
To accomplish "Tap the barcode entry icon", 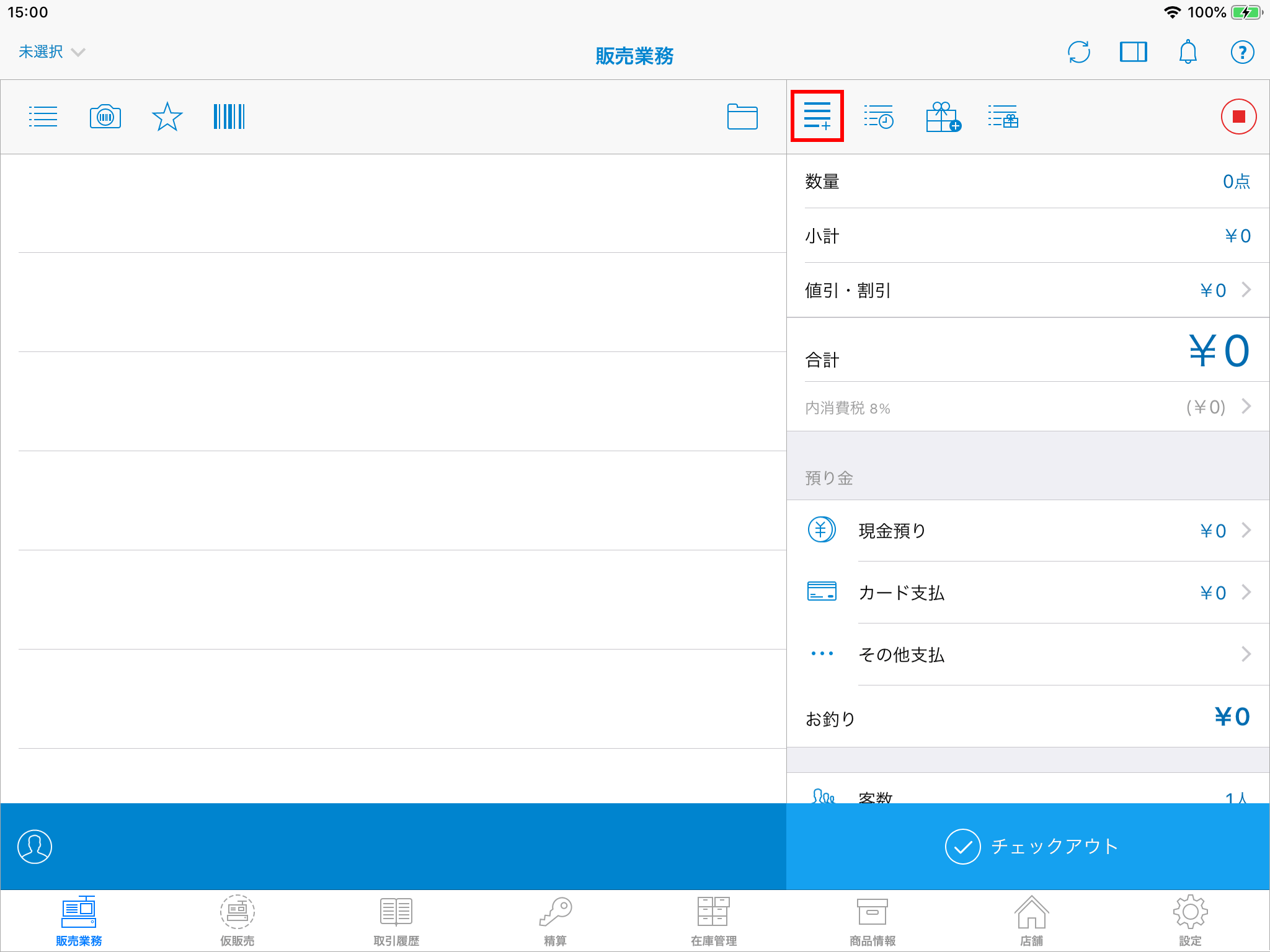I will [229, 117].
